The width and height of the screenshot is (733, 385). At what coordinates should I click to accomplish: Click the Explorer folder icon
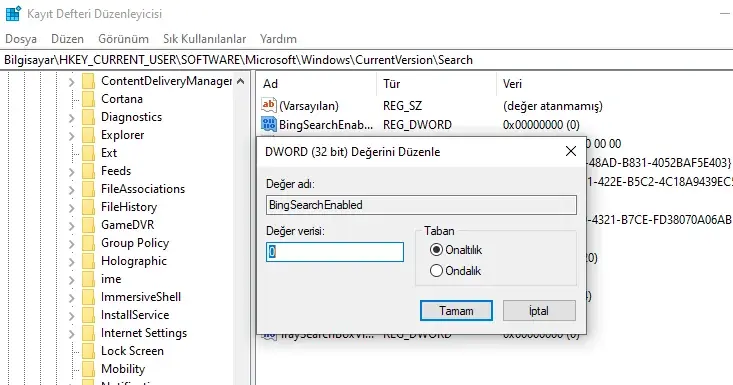(x=88, y=135)
